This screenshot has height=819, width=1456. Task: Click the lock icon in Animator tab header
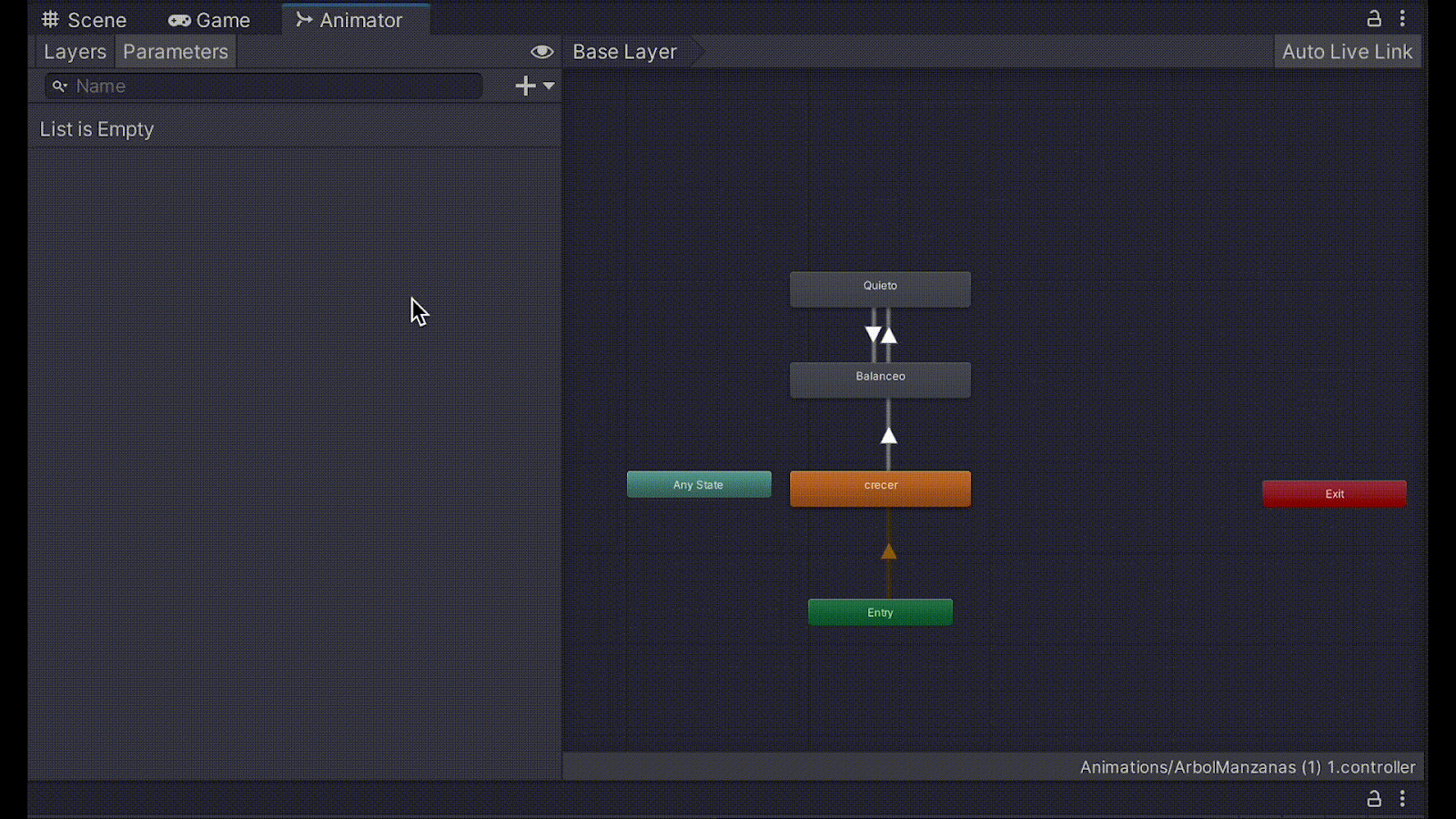pos(1374,19)
